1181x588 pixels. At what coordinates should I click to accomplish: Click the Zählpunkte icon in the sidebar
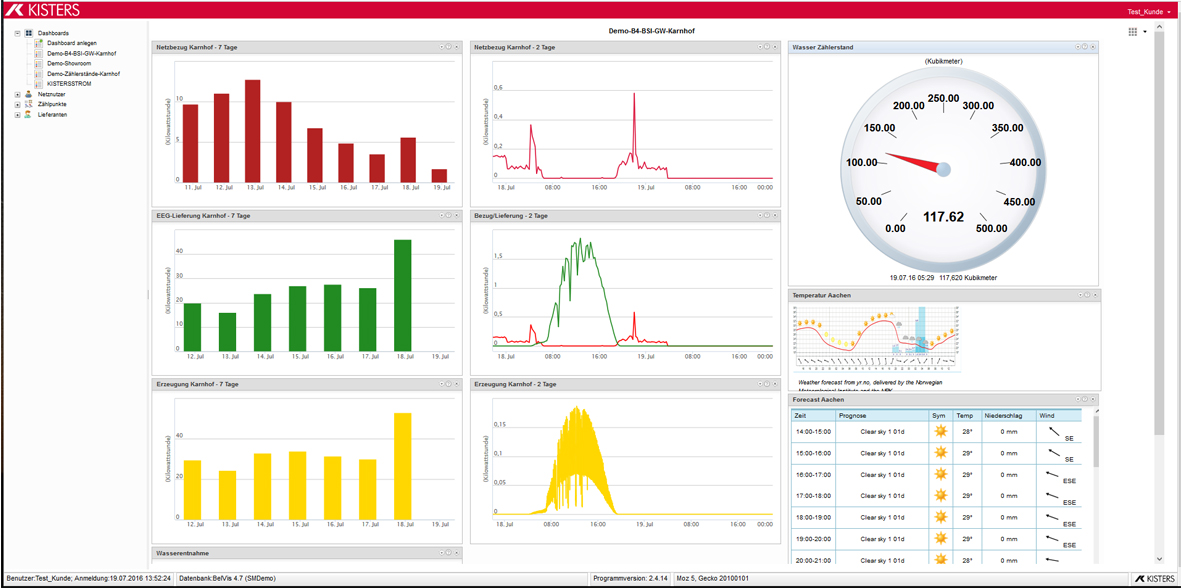[28, 104]
